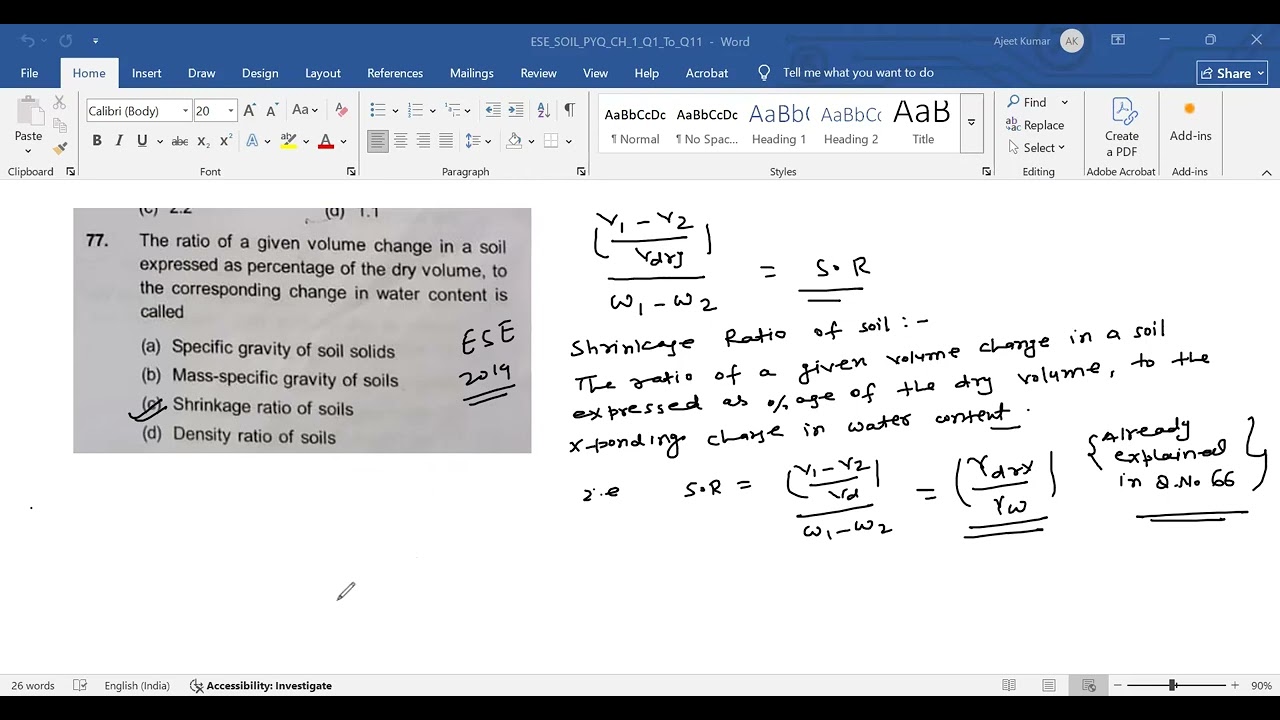Click the Bullets list icon
The height and width of the screenshot is (720, 1280).
[x=377, y=110]
